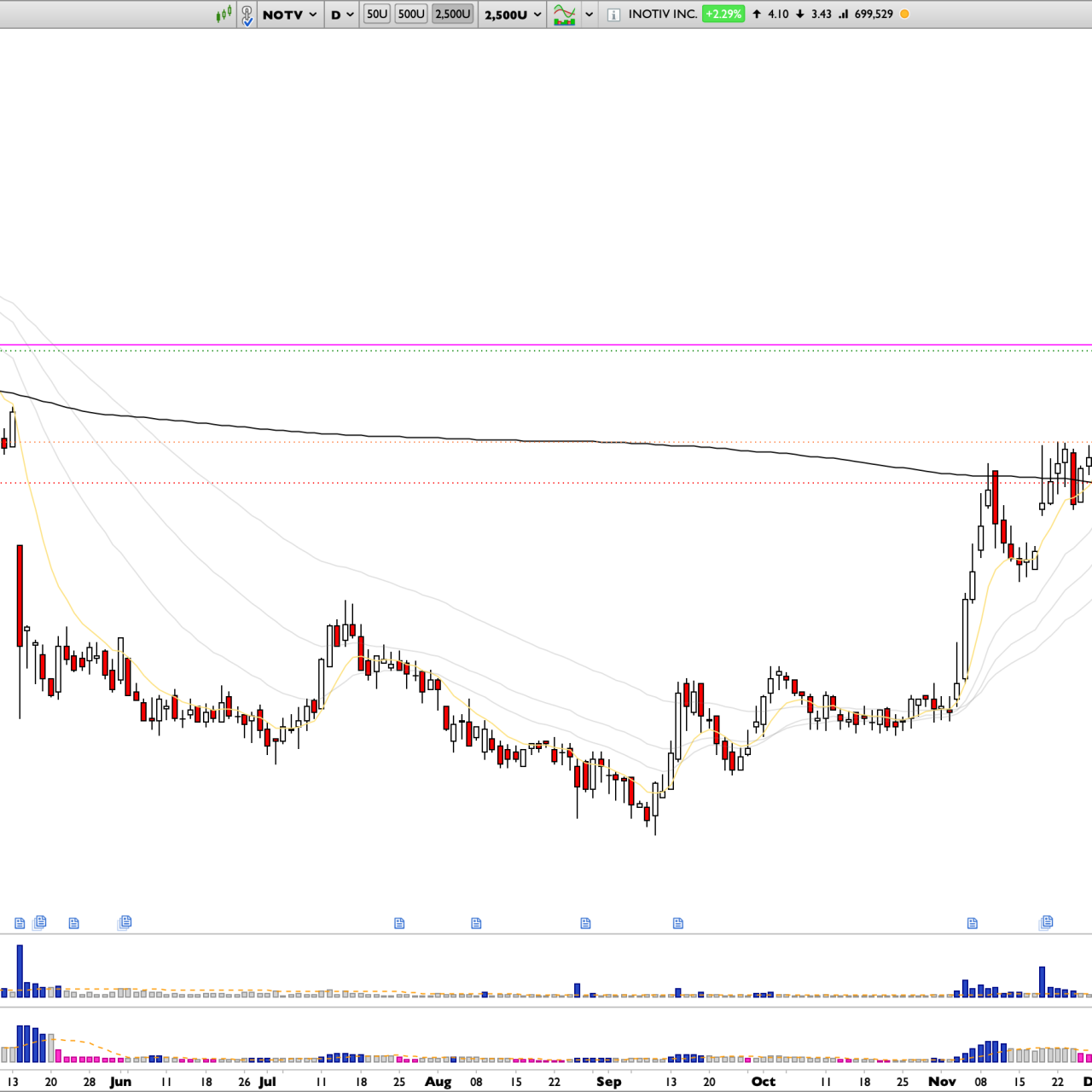The height and width of the screenshot is (1092, 1092).
Task: Click the Jul label on date axis
Action: (267, 1082)
